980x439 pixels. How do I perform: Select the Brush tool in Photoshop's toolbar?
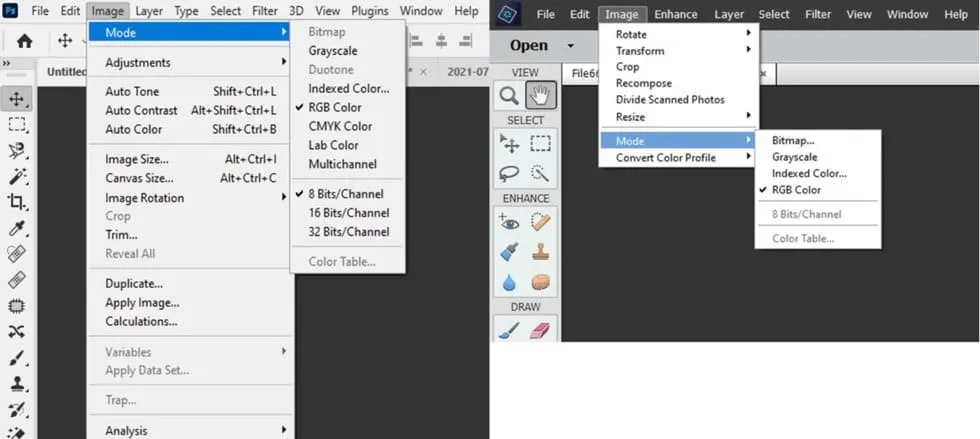click(x=17, y=357)
